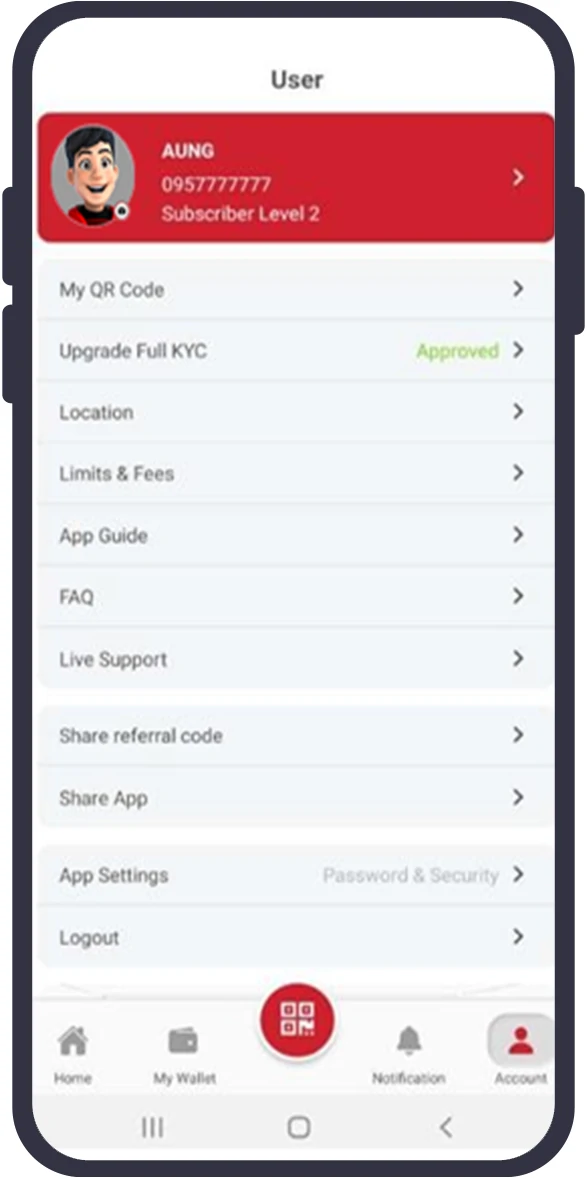
Task: Tap the AUNG profile avatar picture
Action: pyautogui.click(x=93, y=176)
